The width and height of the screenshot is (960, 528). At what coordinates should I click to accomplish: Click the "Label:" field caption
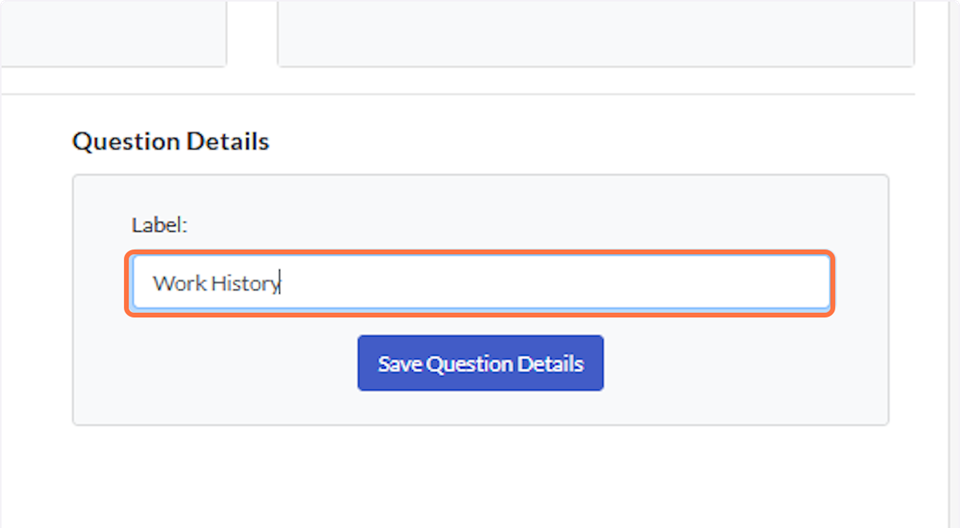click(159, 226)
